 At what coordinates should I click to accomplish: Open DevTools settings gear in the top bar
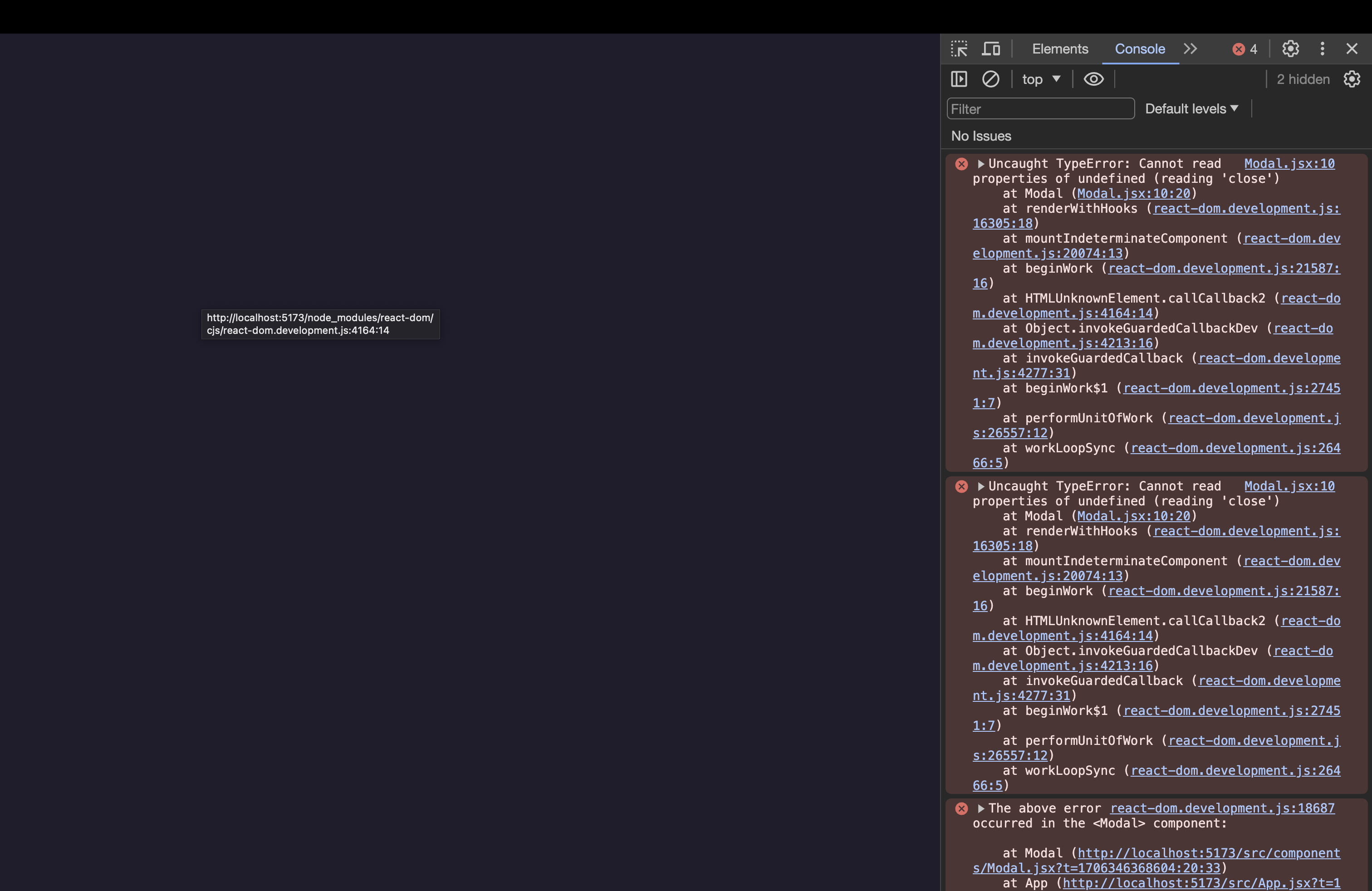click(1290, 49)
